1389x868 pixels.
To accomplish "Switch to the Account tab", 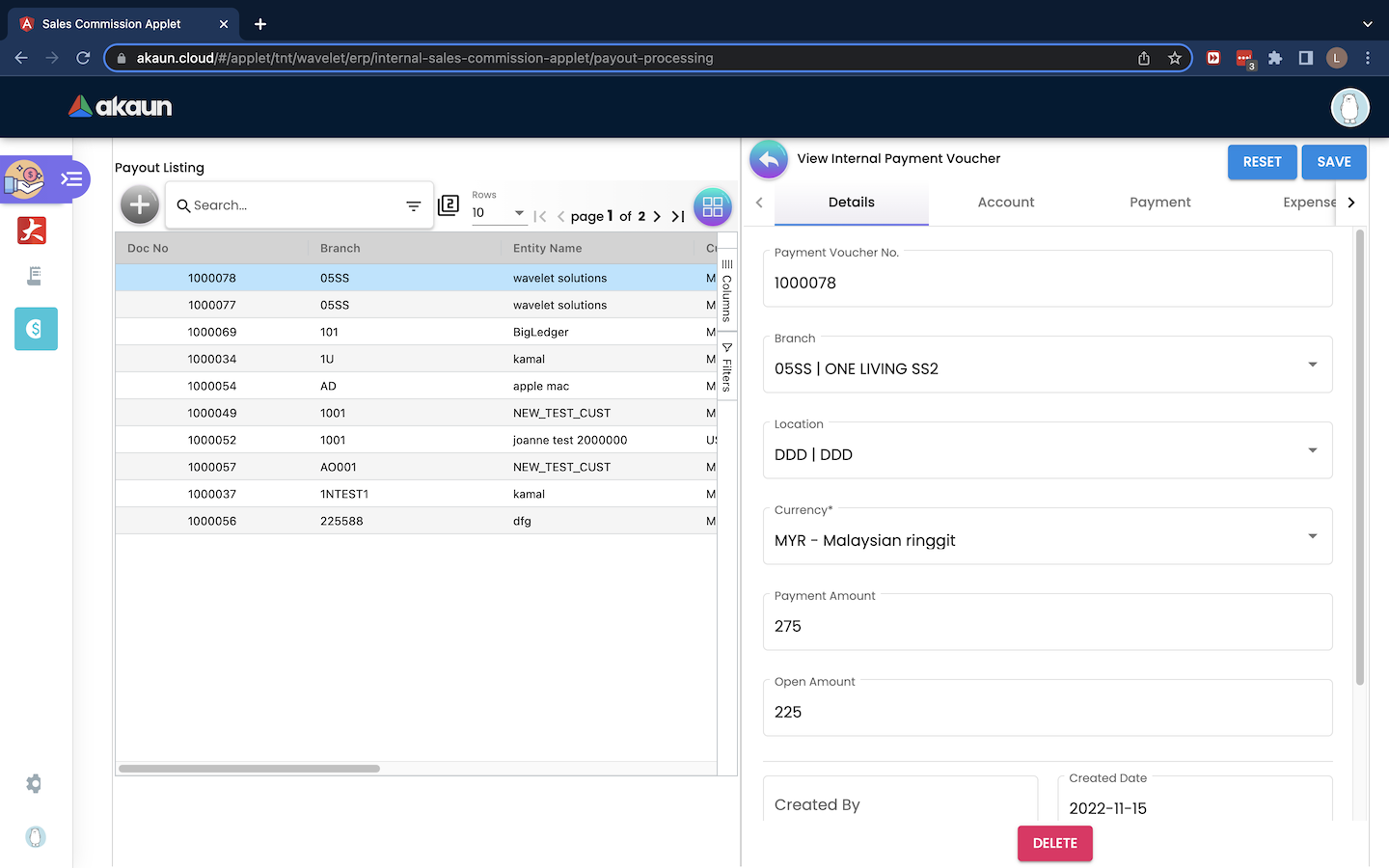I will [x=1005, y=203].
